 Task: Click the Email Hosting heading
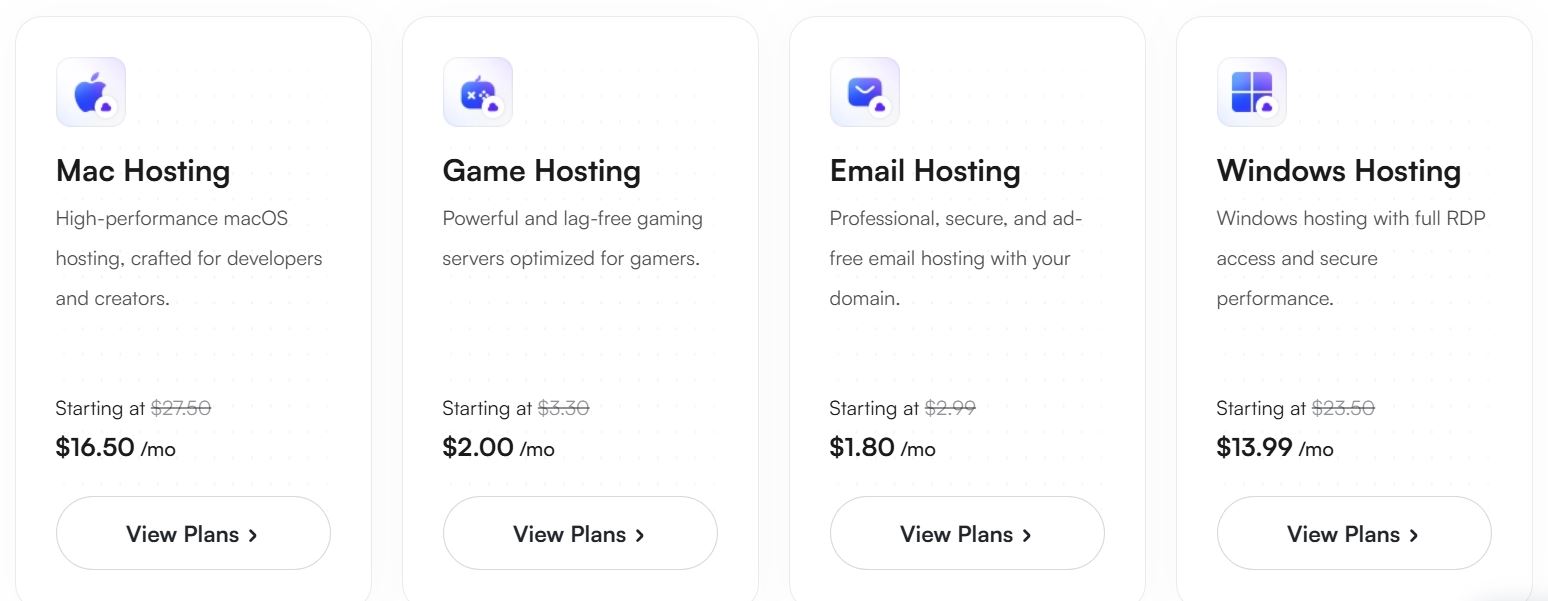point(924,171)
